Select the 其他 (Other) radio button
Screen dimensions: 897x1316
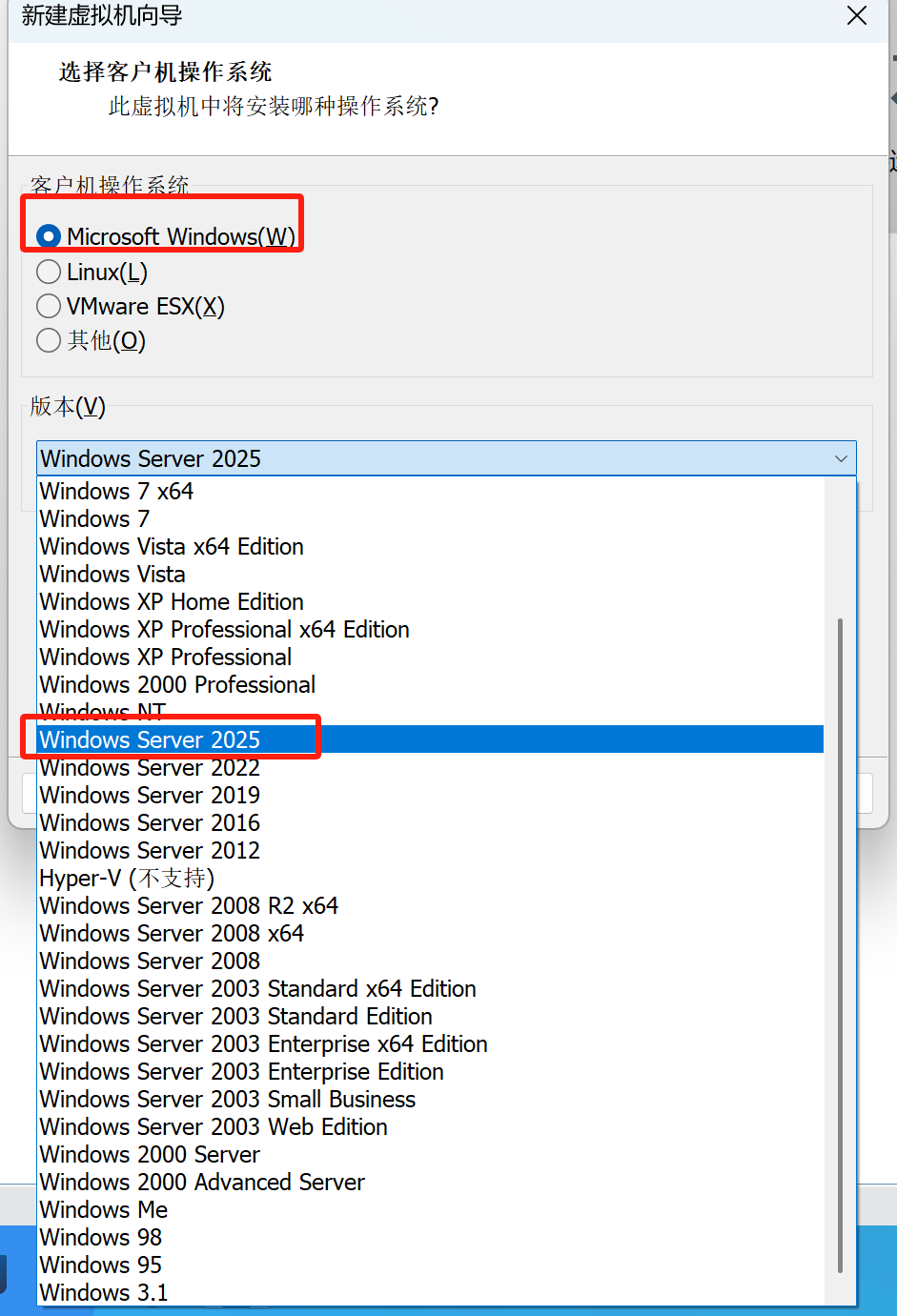49,340
